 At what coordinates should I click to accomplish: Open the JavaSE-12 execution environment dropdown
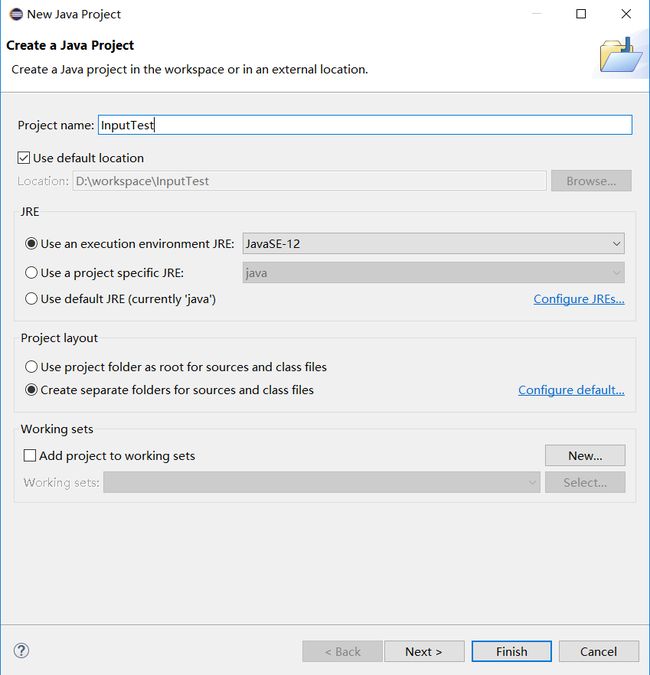click(x=433, y=244)
